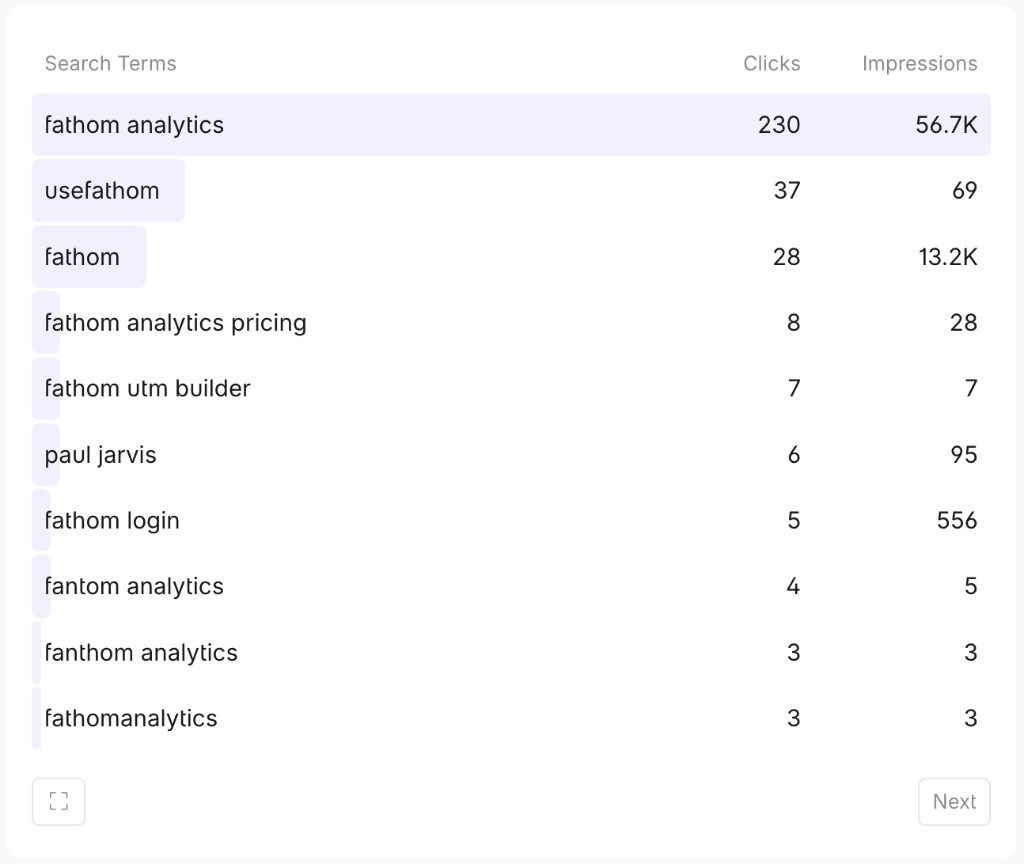Click the purple bar beside usefathom

(x=108, y=191)
